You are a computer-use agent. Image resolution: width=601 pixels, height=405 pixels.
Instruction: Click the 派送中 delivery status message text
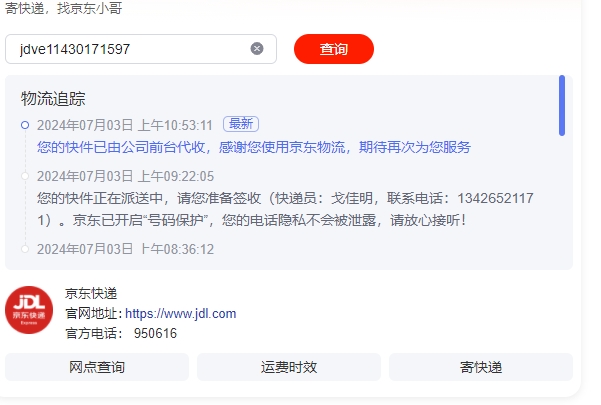285,209
